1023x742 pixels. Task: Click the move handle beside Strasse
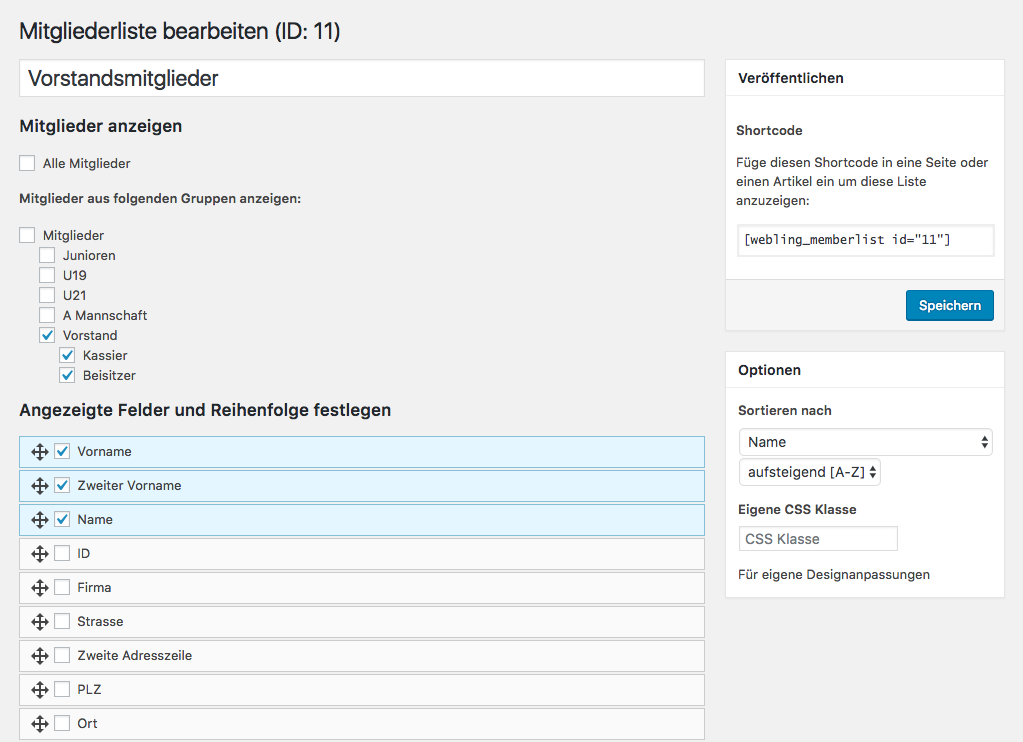pos(40,622)
